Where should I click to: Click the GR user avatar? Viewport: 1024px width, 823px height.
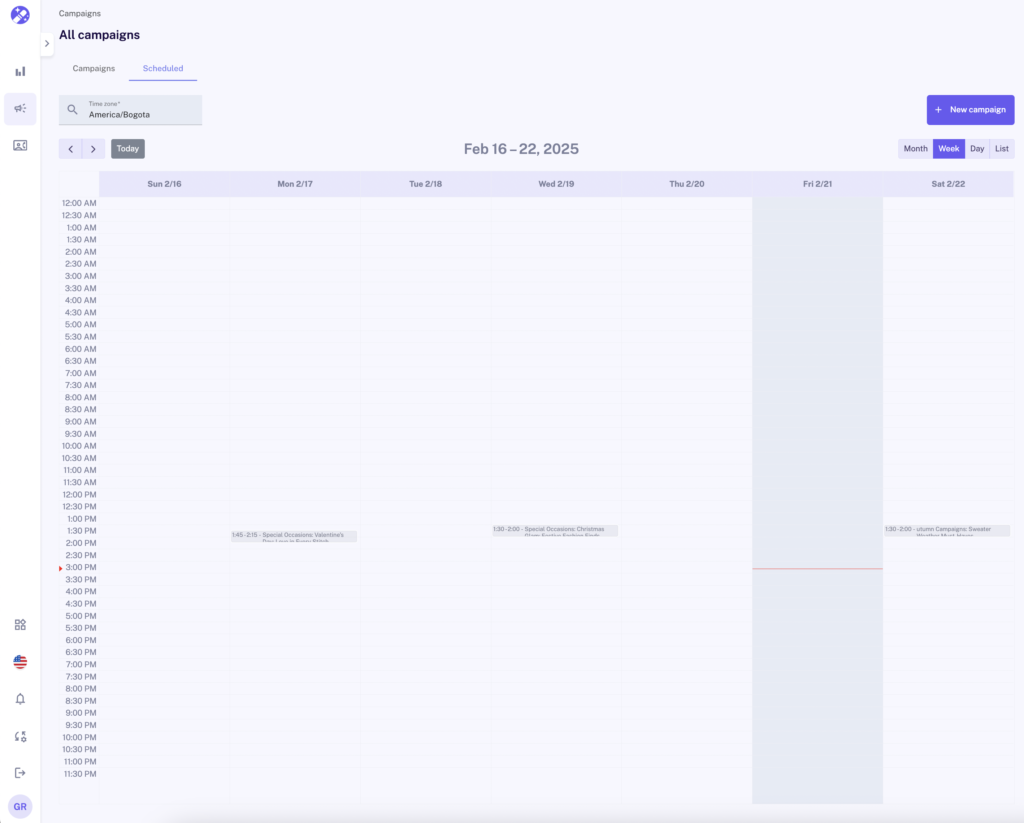coord(20,807)
